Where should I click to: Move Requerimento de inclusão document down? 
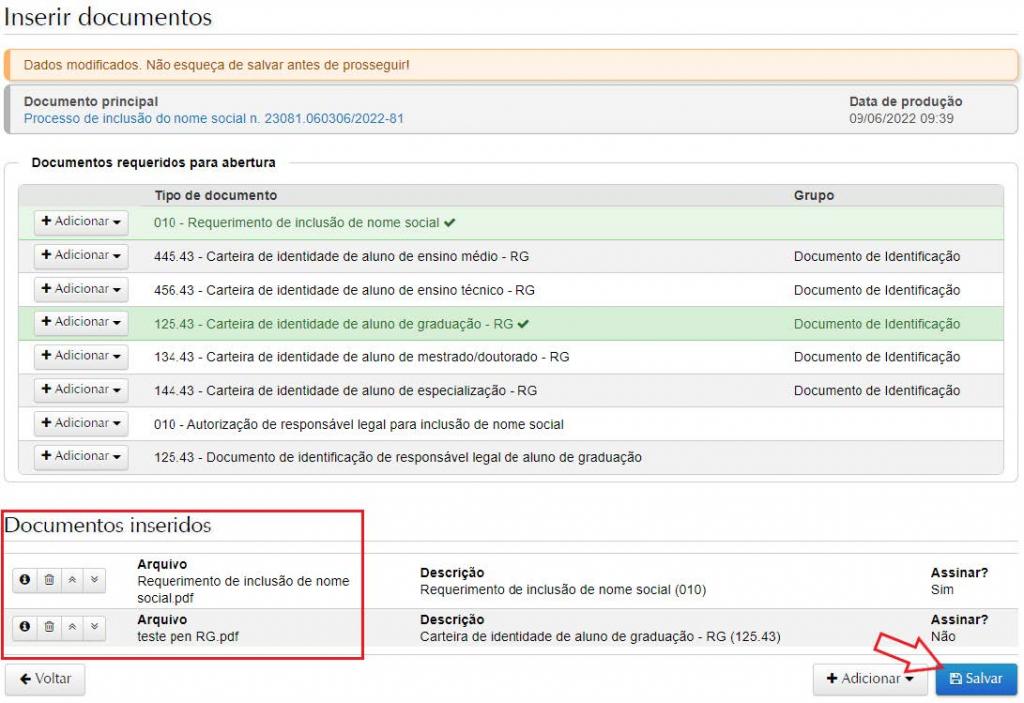click(94, 580)
